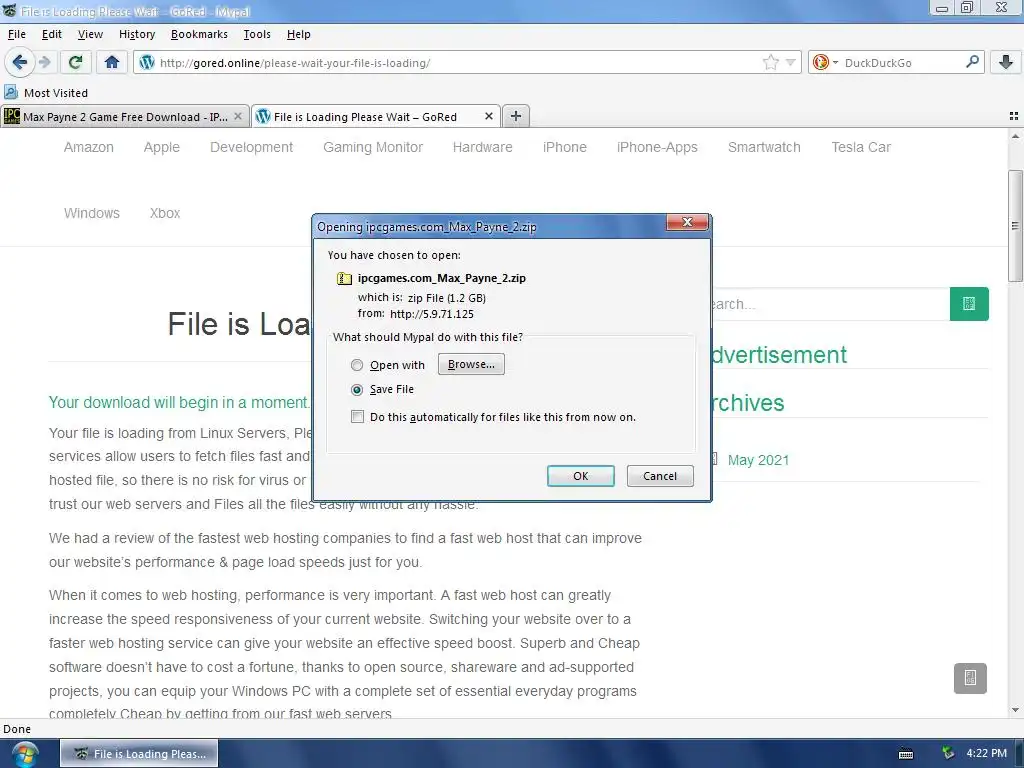Select the Save File radio button
Viewport: 1024px width, 768px height.
pyautogui.click(x=357, y=390)
